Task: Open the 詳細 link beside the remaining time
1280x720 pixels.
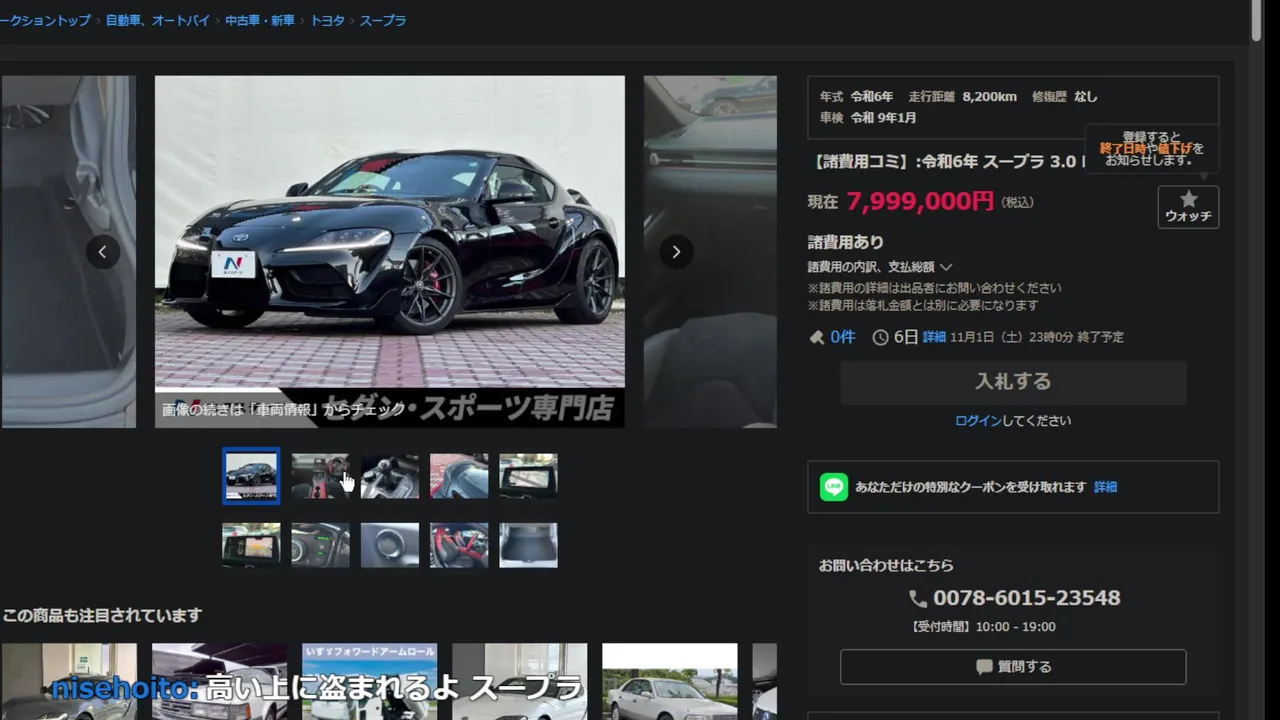Action: (x=934, y=338)
